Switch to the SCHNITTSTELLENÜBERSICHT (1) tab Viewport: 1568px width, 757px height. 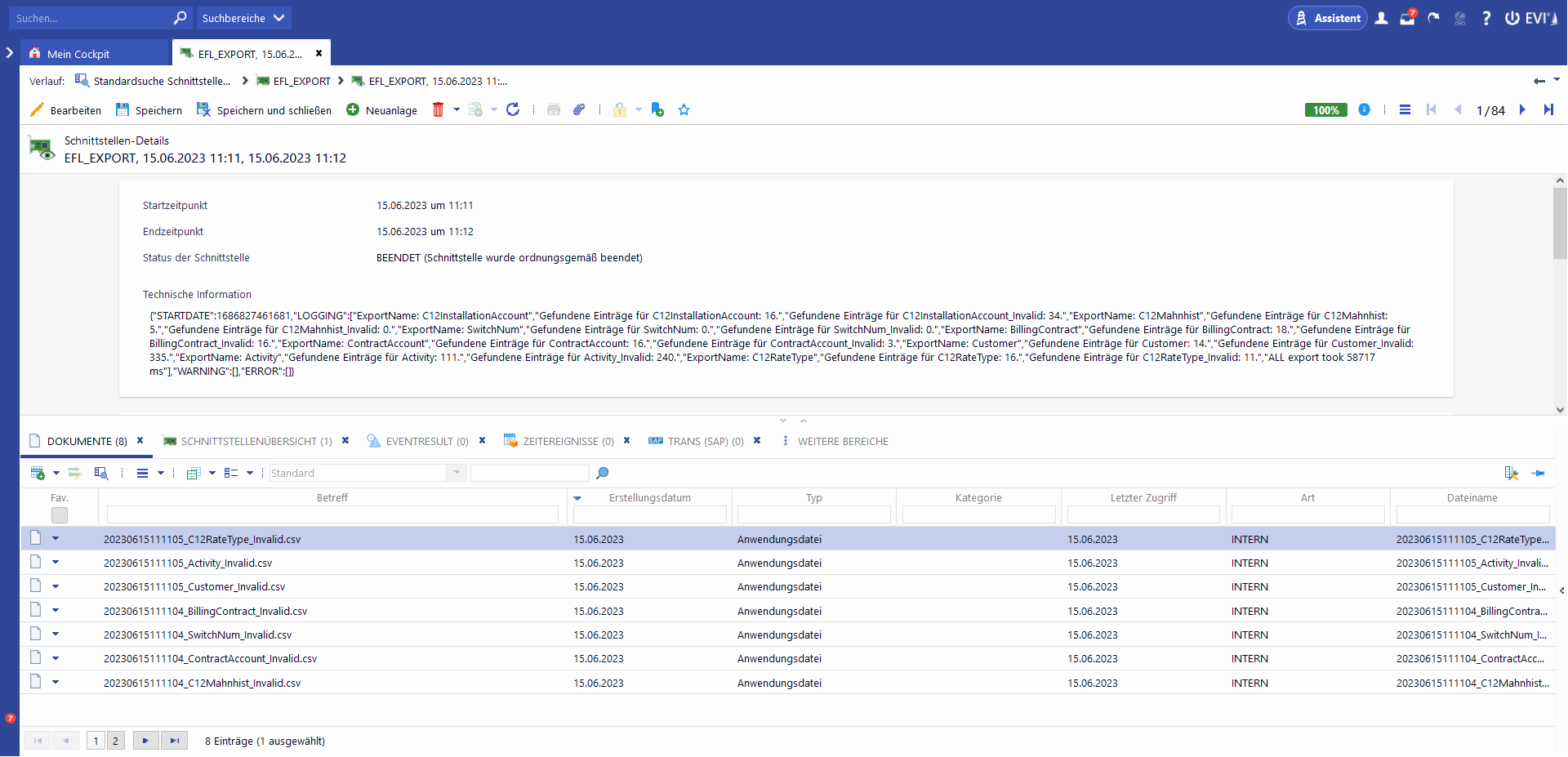[256, 442]
